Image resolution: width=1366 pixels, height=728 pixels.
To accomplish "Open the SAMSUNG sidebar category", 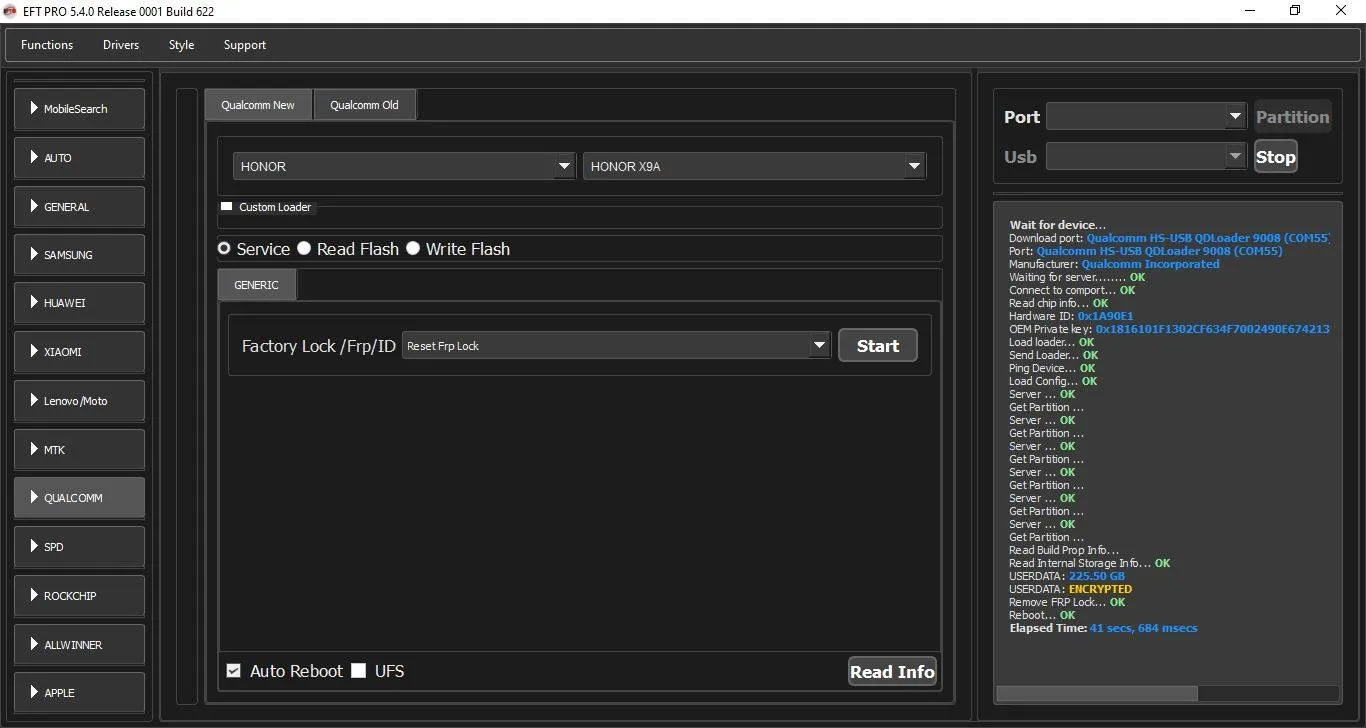I will (79, 255).
